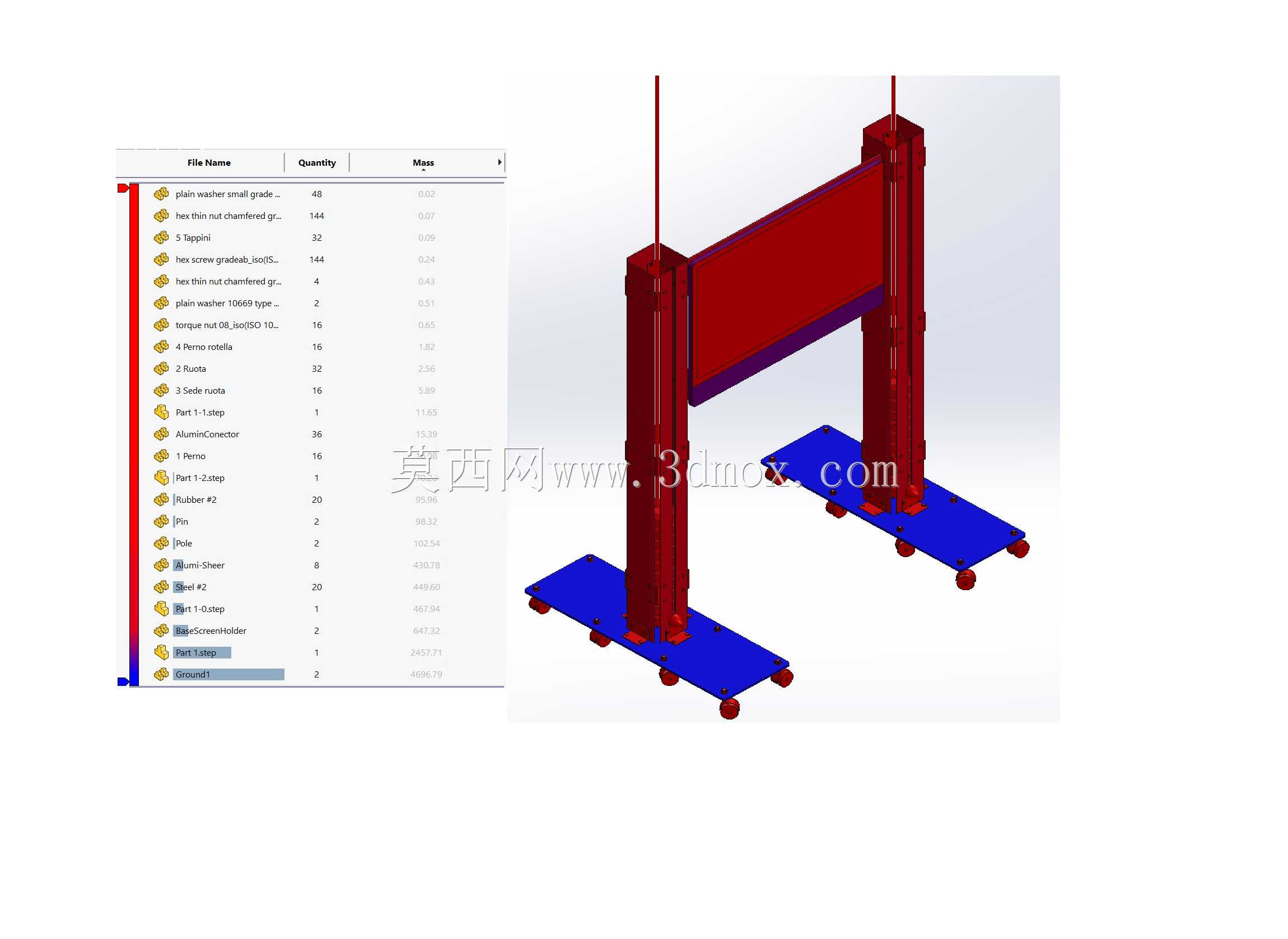
Task: Click icon next to torque nut 08_iso
Action: (161, 325)
